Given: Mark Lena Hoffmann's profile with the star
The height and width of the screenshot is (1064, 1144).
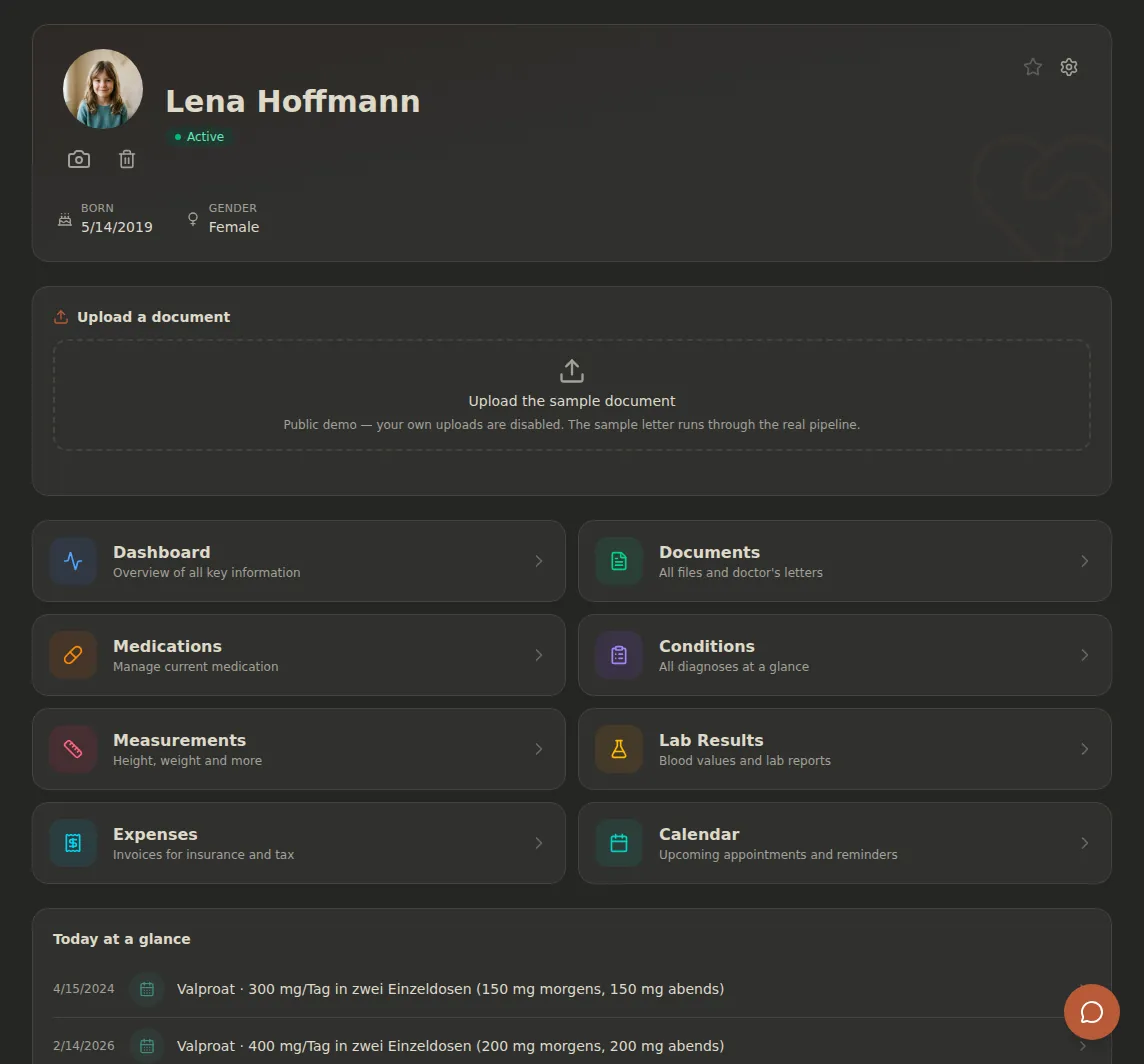Looking at the screenshot, I should 1032,67.
